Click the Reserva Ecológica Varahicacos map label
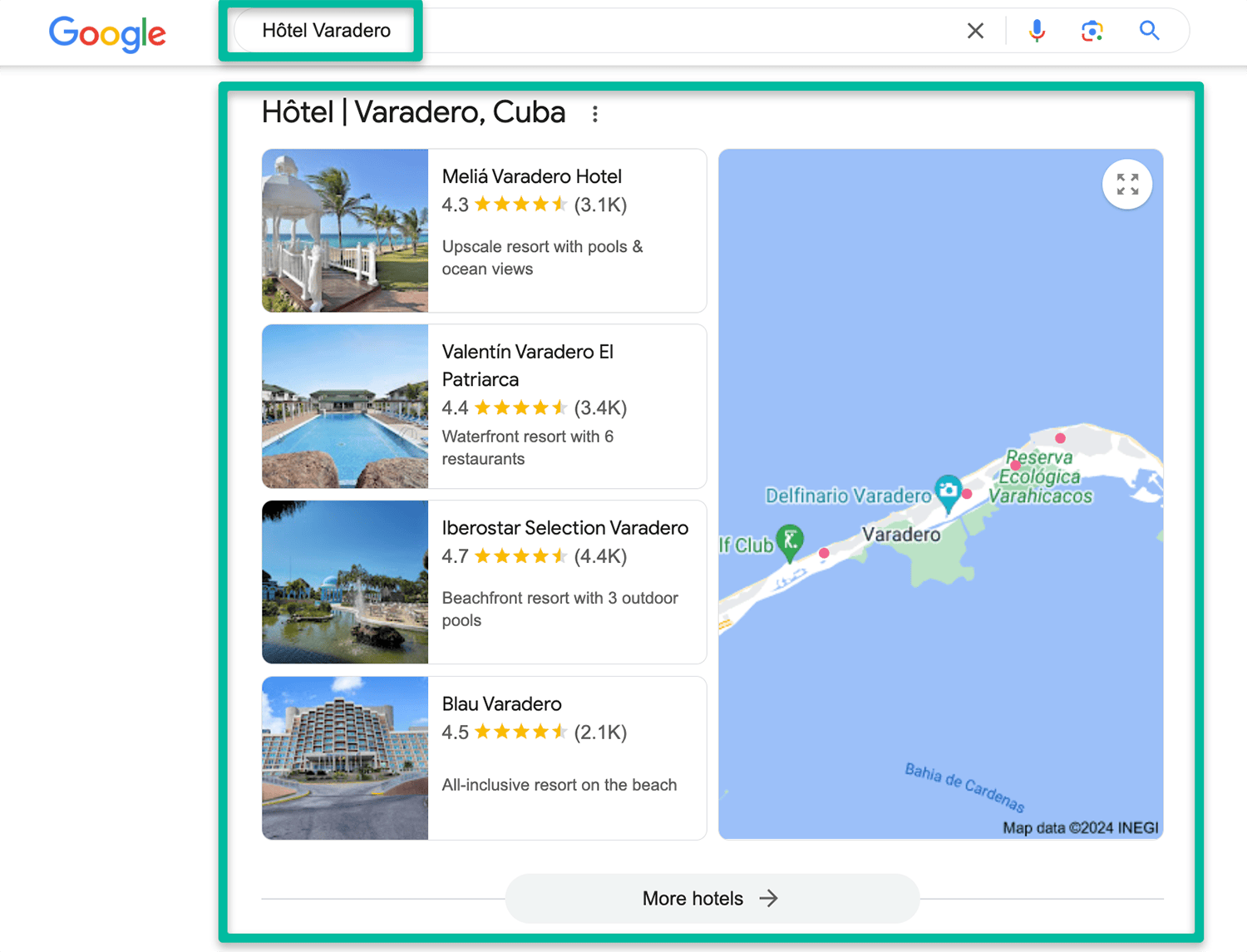Viewport: 1247px width, 952px height. [x=1041, y=476]
